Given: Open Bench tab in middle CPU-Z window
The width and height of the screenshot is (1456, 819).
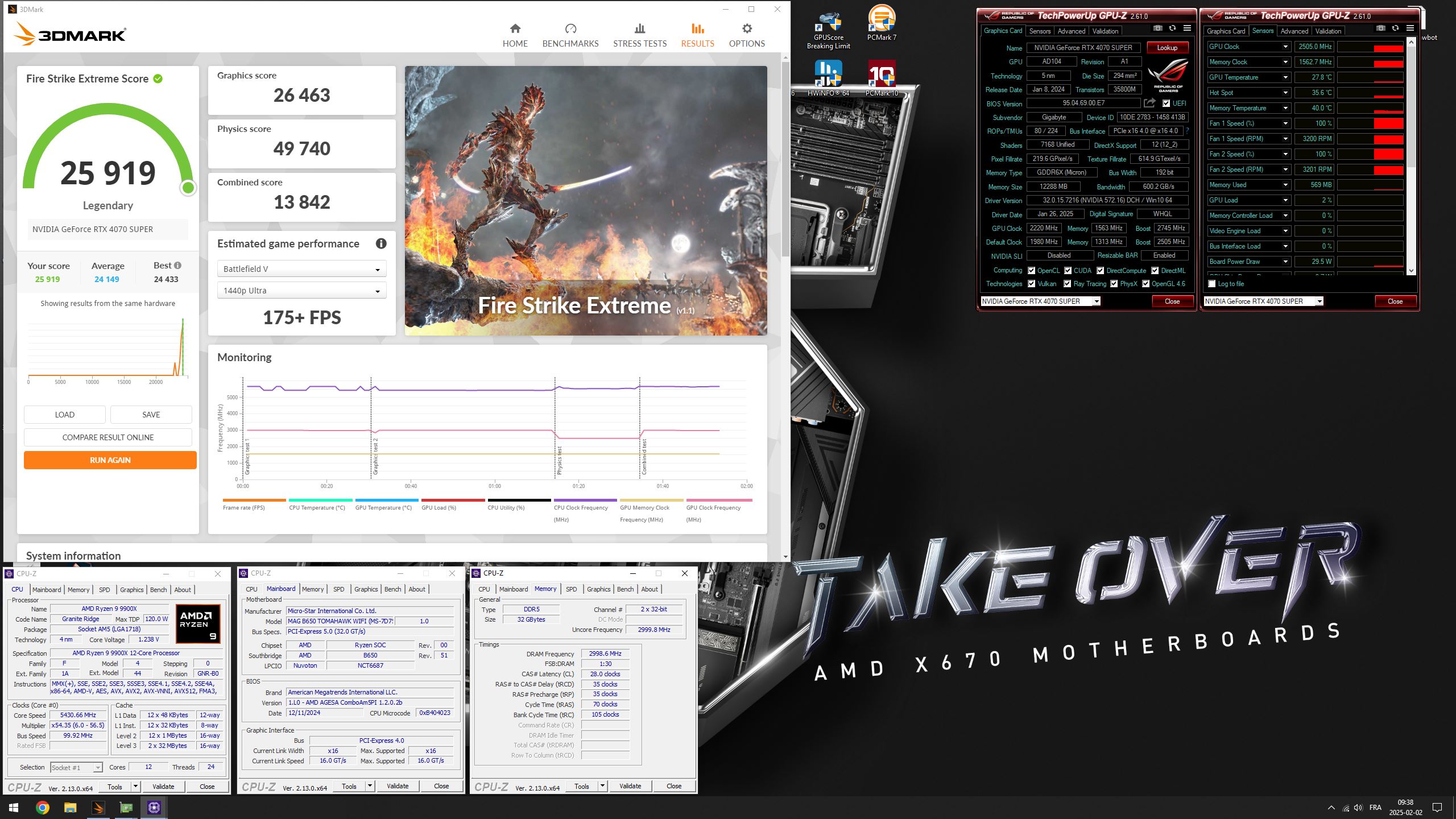Looking at the screenshot, I should pos(392,589).
